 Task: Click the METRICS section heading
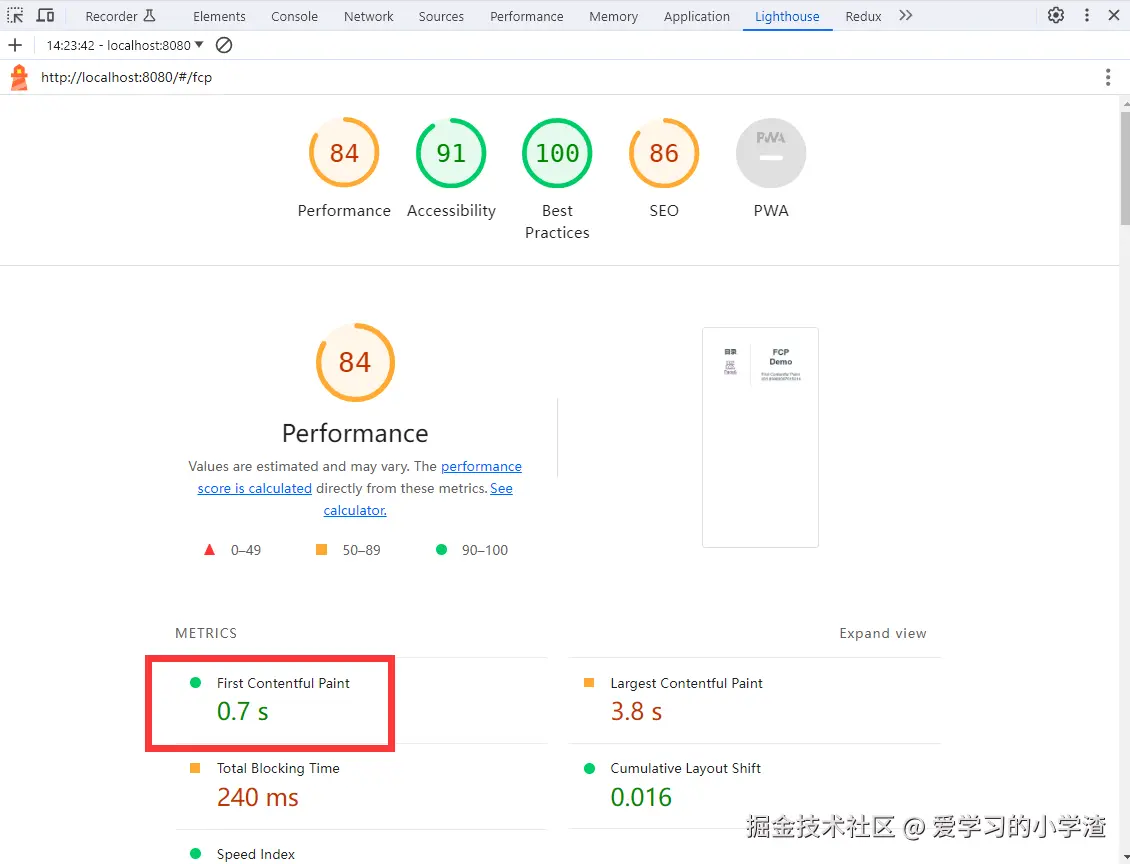206,633
